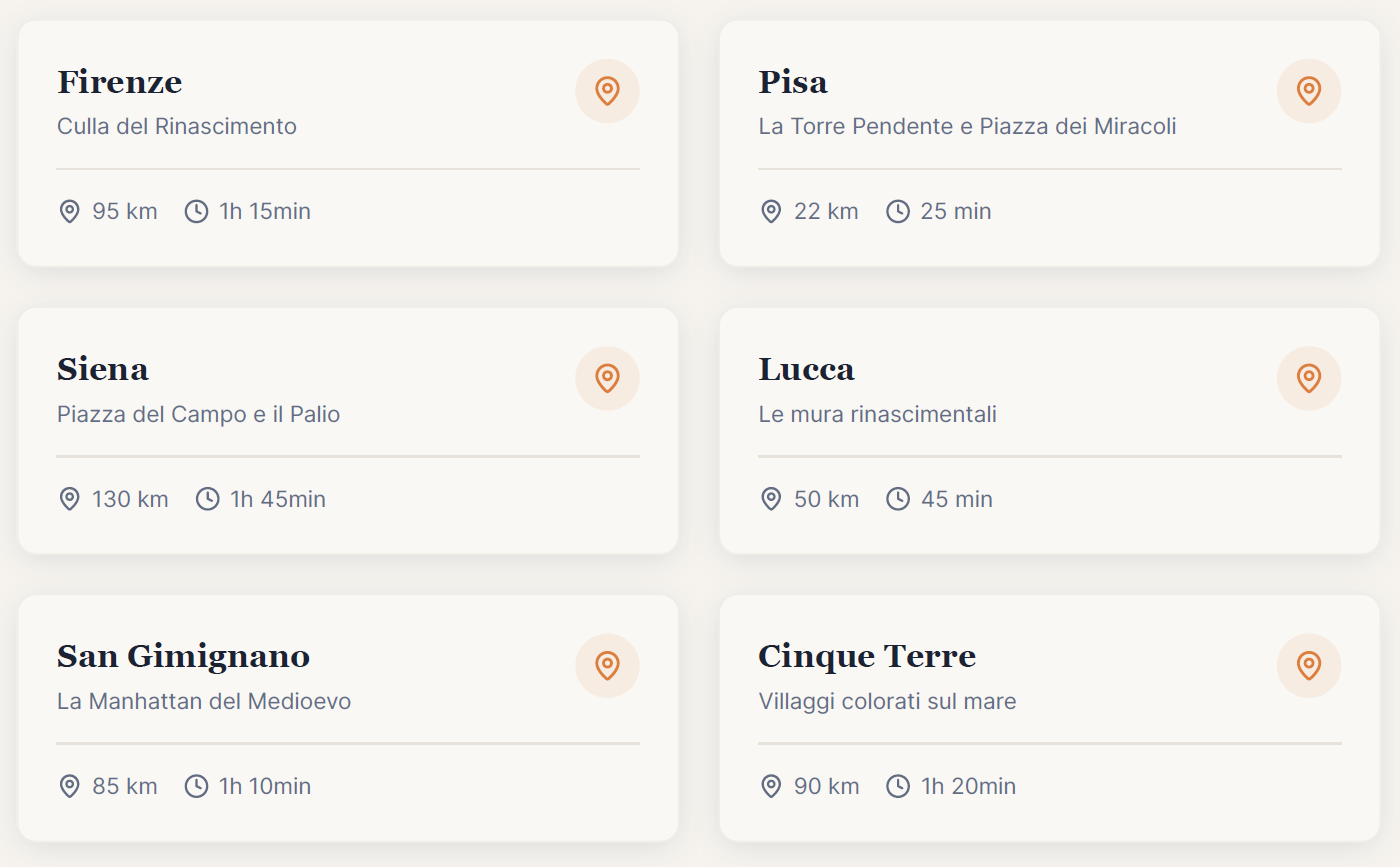Click the orange map pin on Firenze card
This screenshot has height=867, width=1400.
point(607,91)
